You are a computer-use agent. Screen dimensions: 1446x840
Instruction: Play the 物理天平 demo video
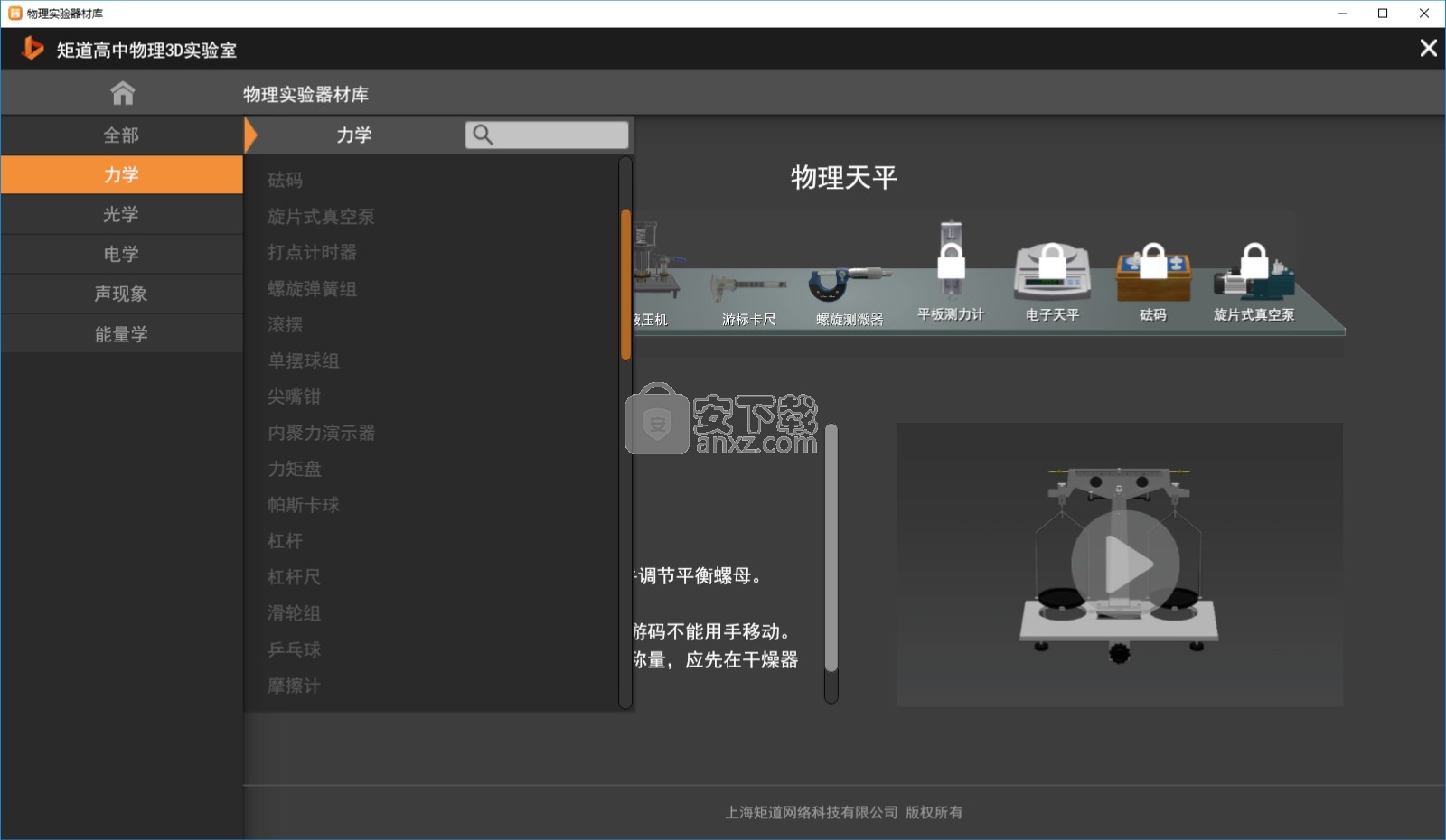[1124, 565]
